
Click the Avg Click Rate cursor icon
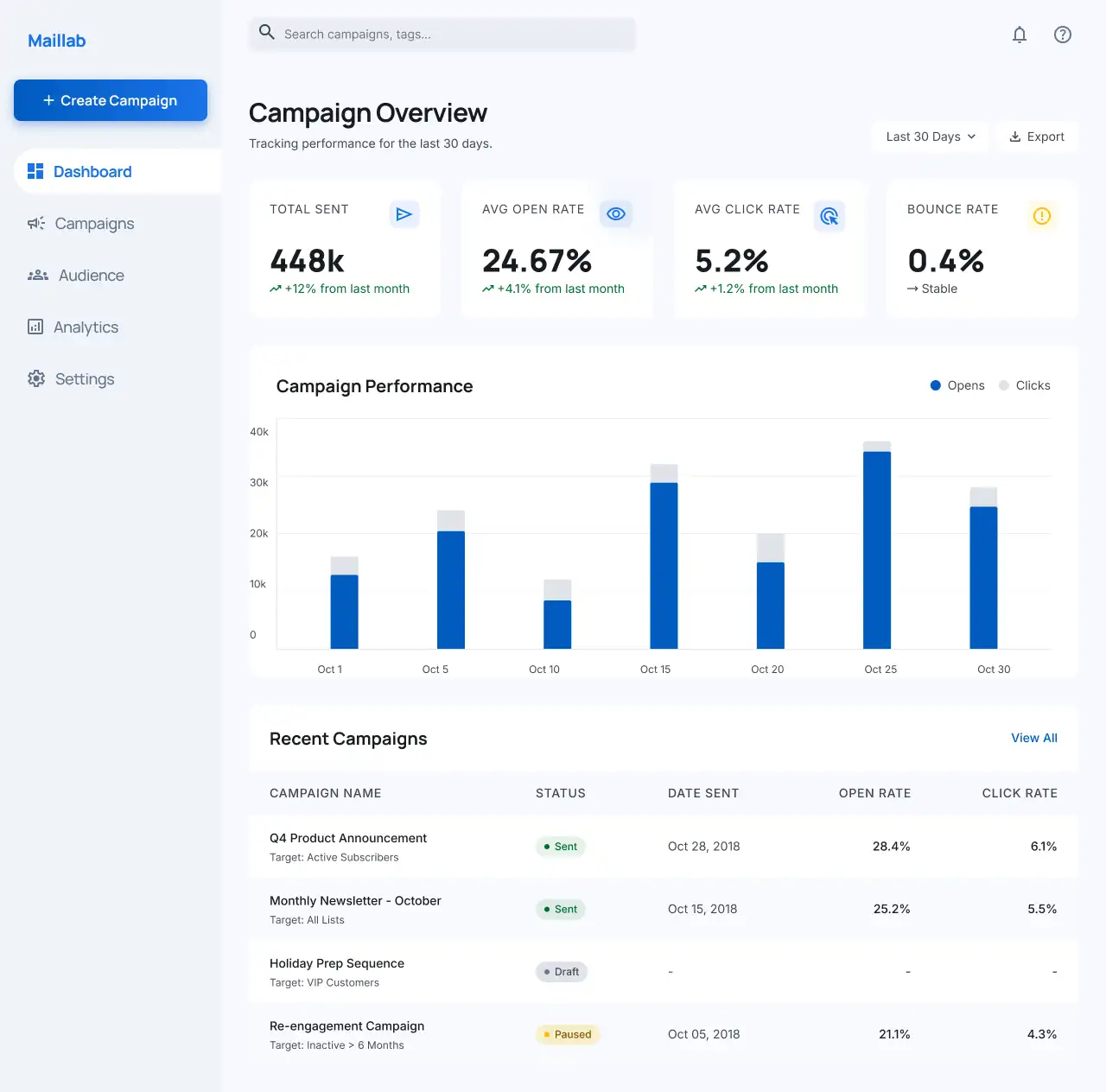(x=829, y=216)
